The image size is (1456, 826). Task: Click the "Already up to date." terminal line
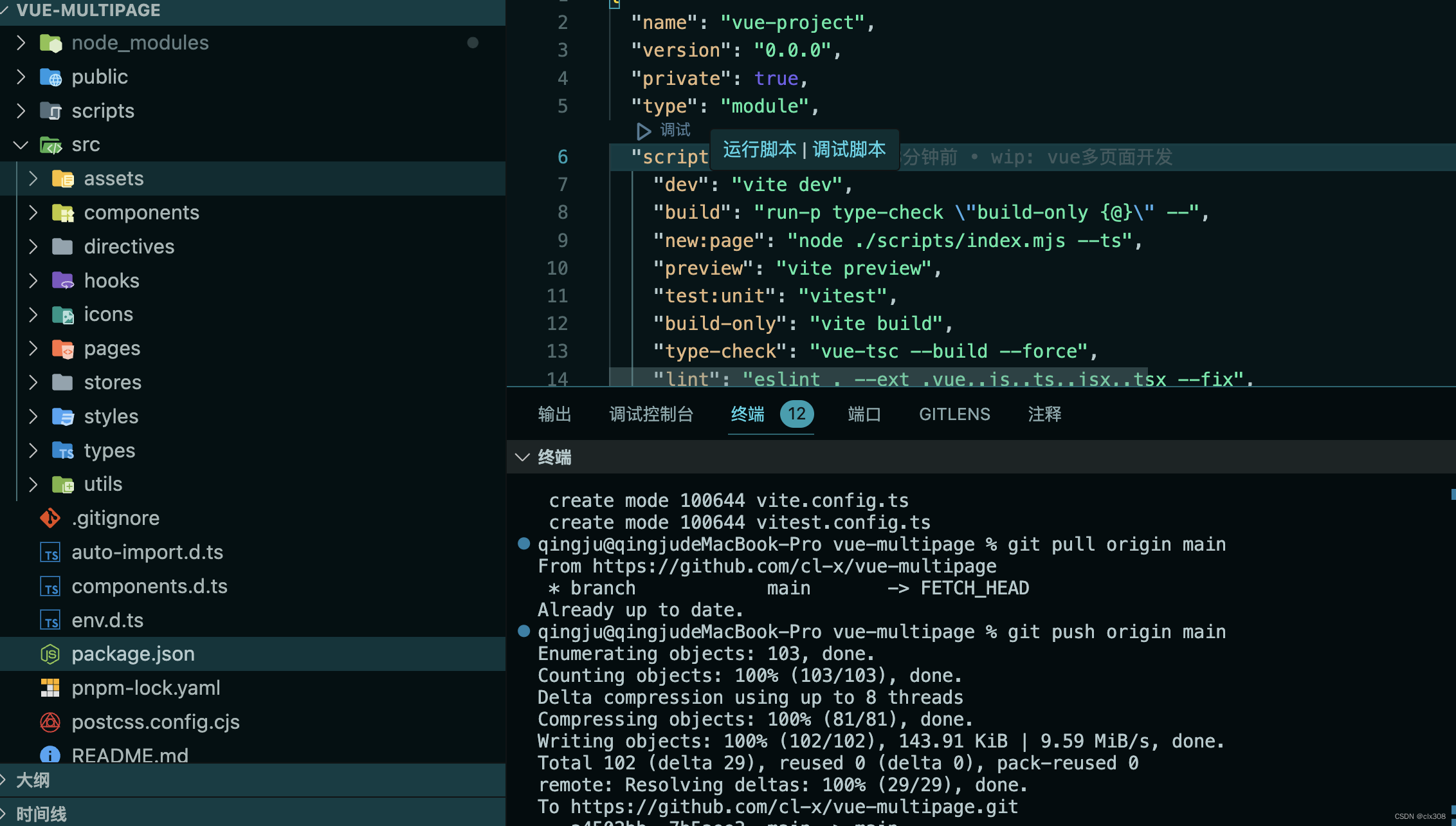641,610
